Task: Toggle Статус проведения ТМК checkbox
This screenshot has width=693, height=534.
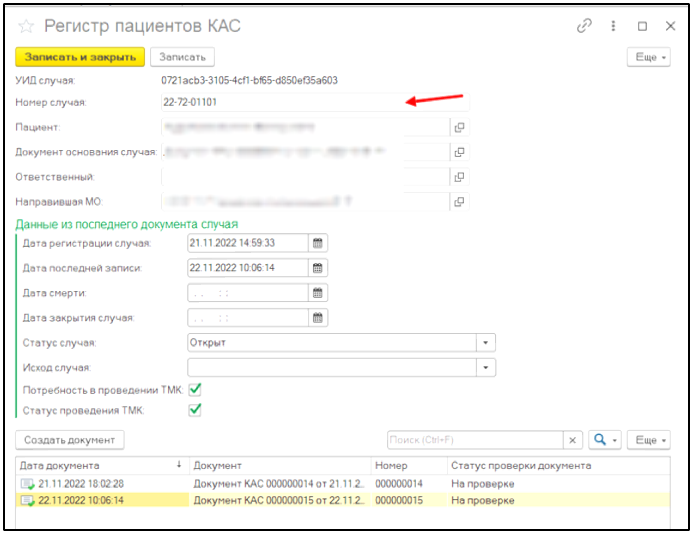Action: [x=196, y=409]
